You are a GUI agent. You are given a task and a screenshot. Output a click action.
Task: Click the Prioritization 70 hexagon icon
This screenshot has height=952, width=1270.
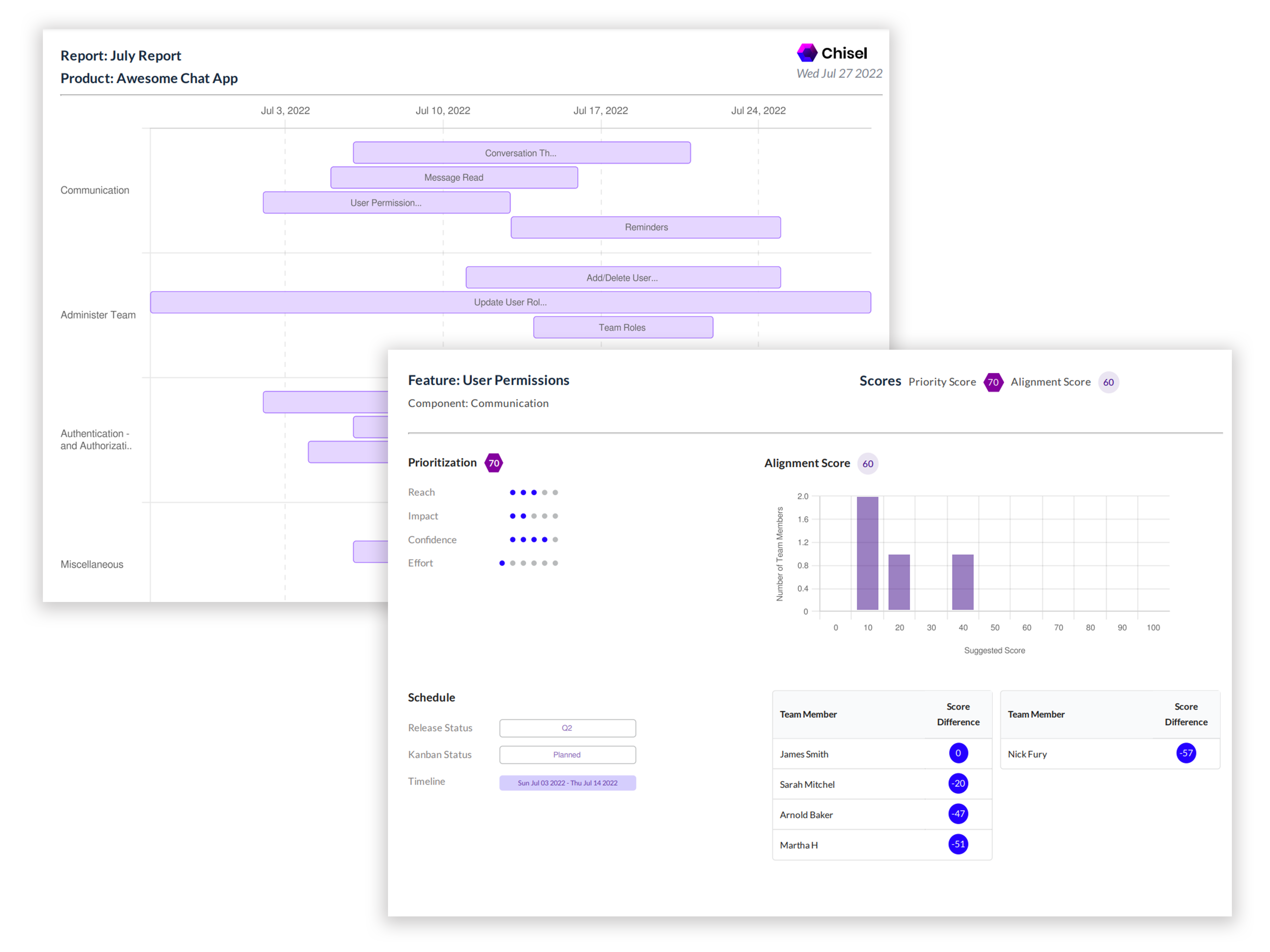point(494,463)
